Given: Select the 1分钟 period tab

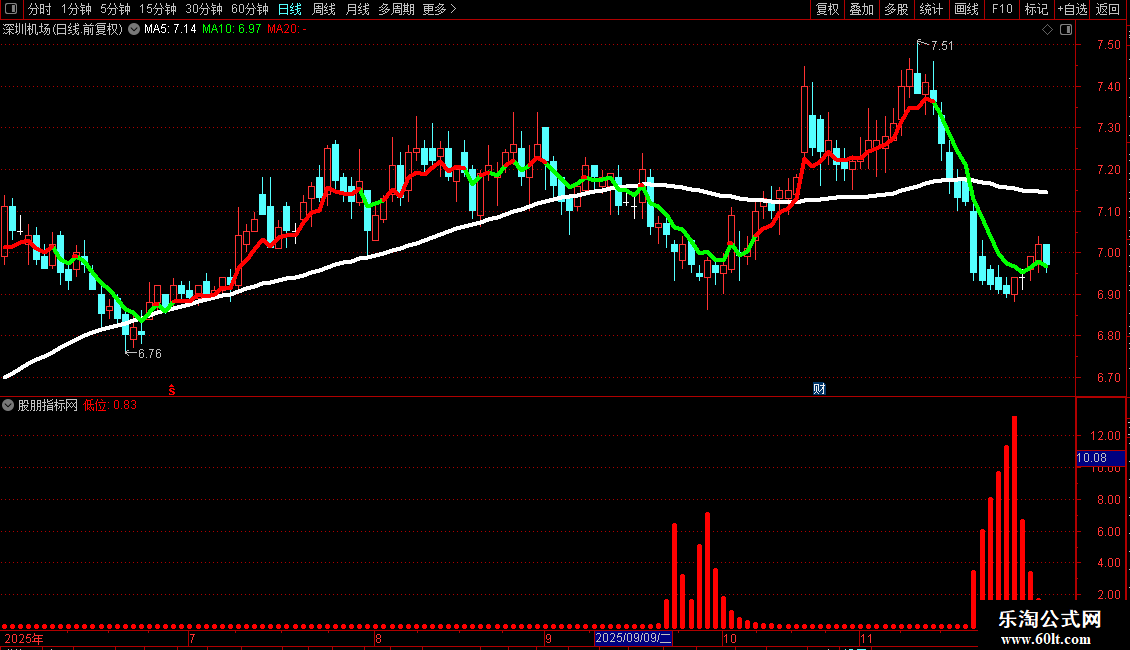Looking at the screenshot, I should pos(76,9).
